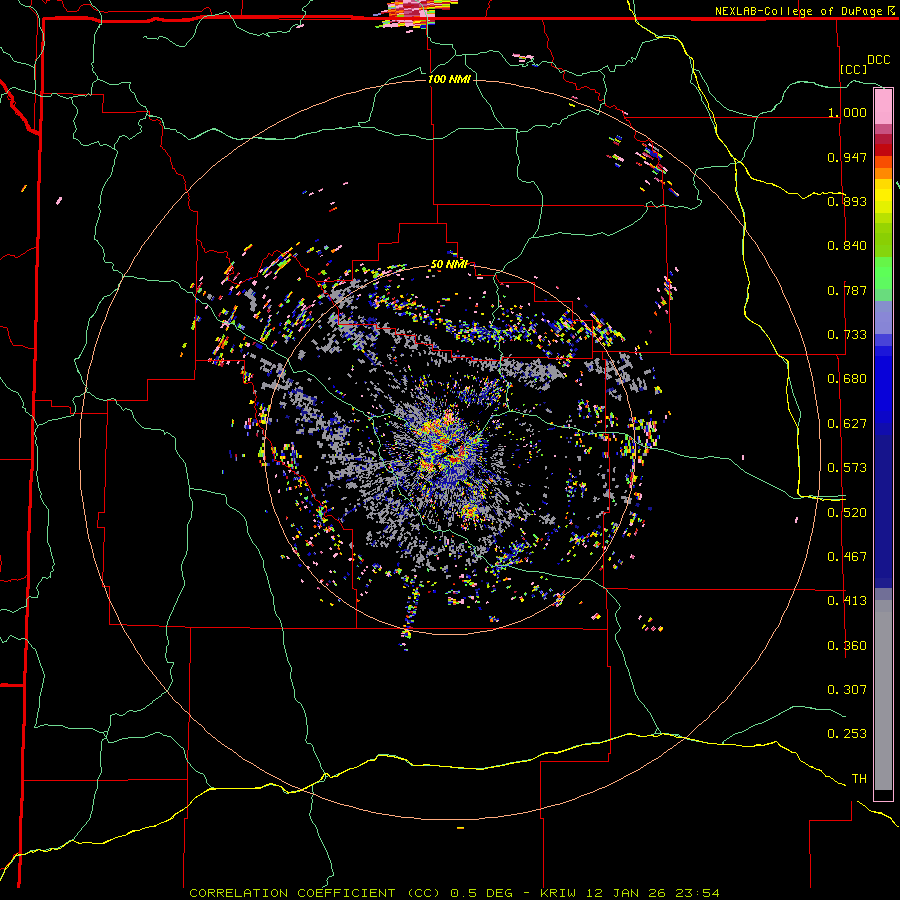Select the 0.947 scale value
Image resolution: width=900 pixels, height=900 pixels.
(847, 157)
